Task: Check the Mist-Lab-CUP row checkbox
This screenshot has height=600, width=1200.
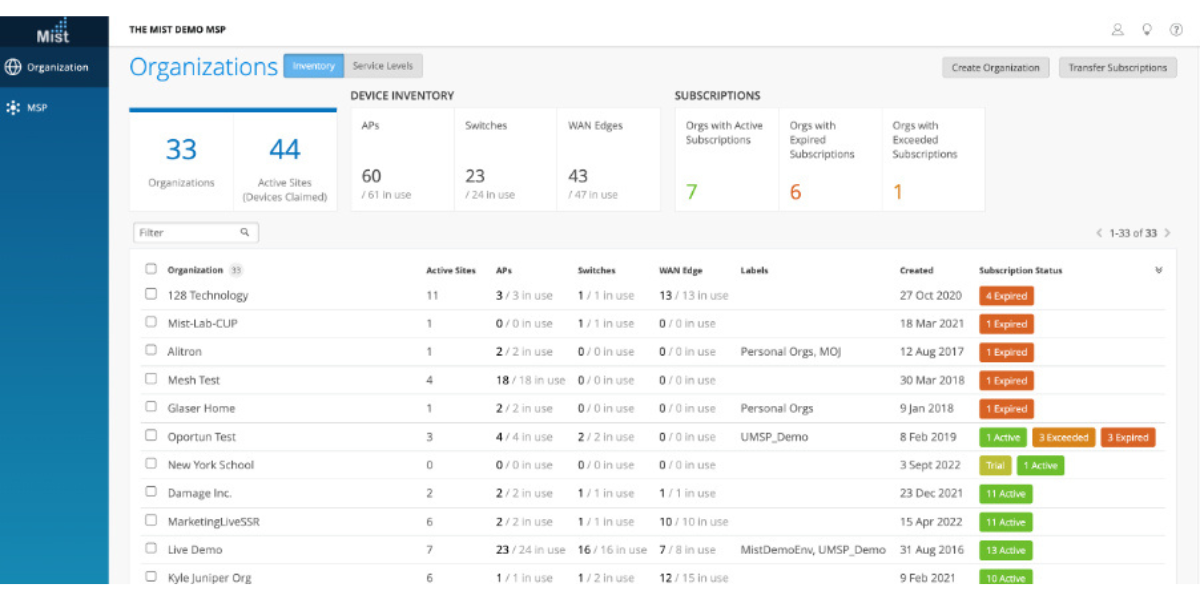Action: click(x=151, y=322)
